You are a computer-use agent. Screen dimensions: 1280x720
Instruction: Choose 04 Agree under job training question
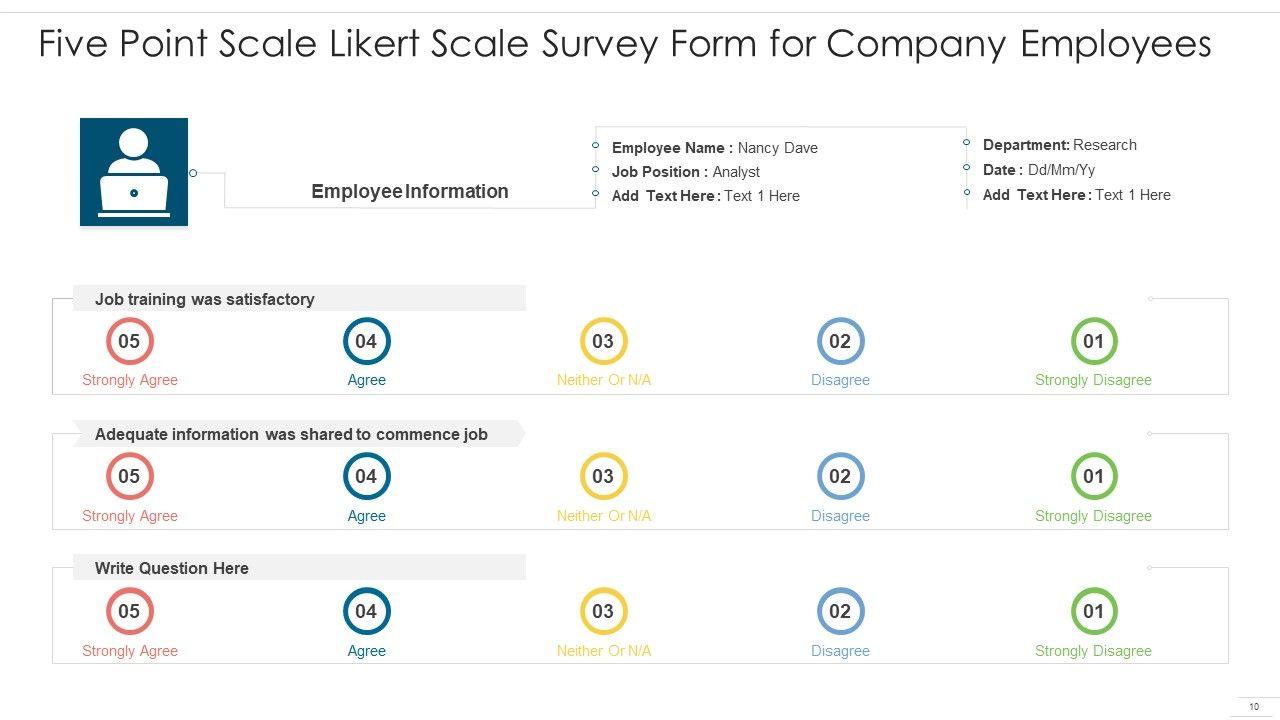(366, 342)
